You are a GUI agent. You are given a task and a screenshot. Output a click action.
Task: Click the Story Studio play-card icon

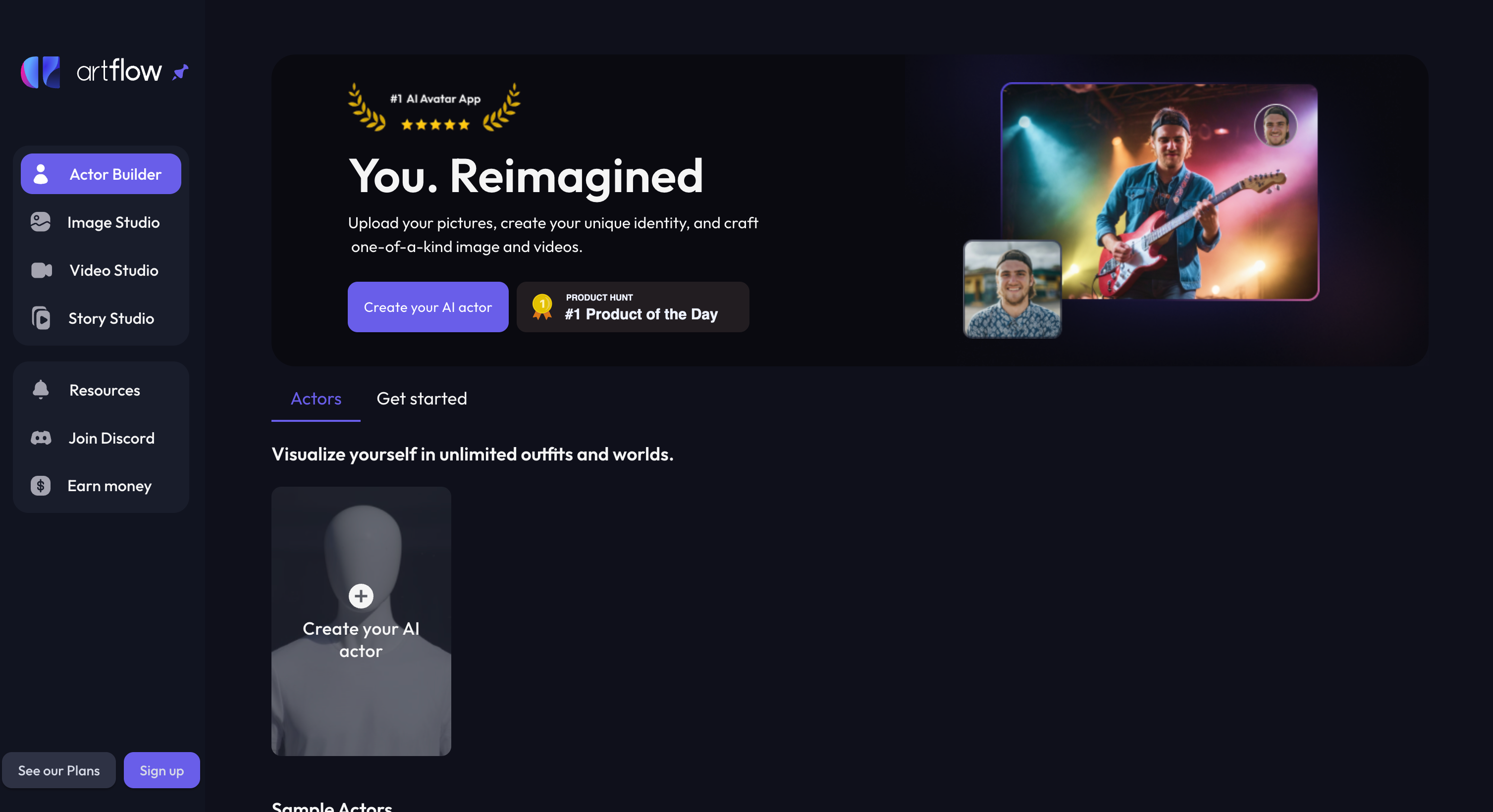[x=41, y=318]
